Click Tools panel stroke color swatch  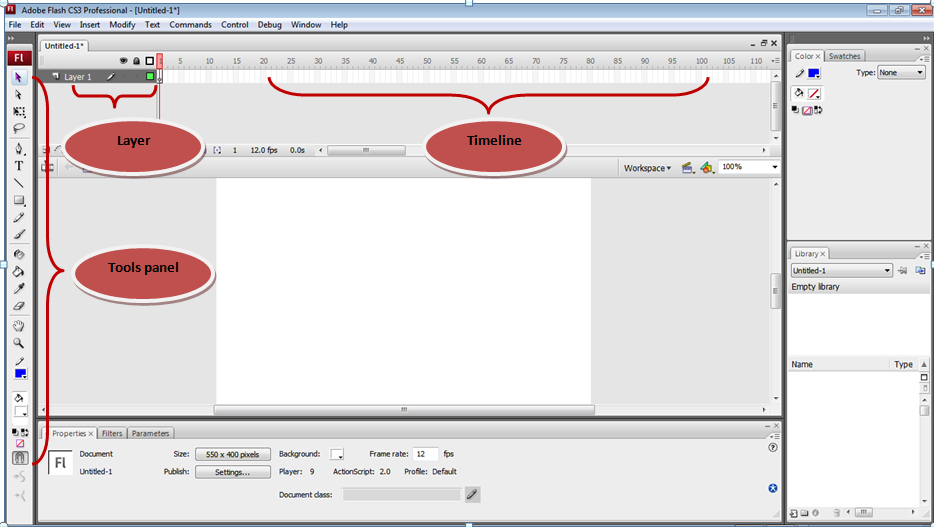[20, 374]
